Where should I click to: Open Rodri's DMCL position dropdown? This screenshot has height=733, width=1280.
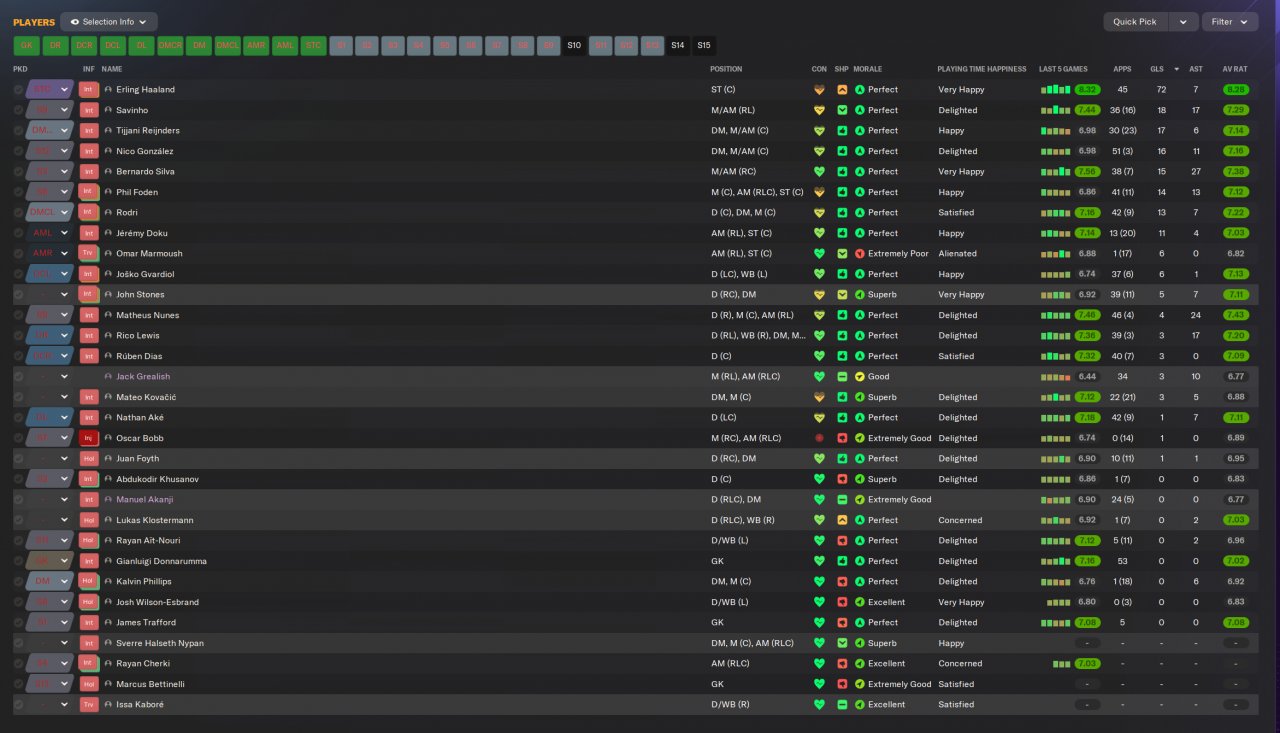click(x=50, y=213)
